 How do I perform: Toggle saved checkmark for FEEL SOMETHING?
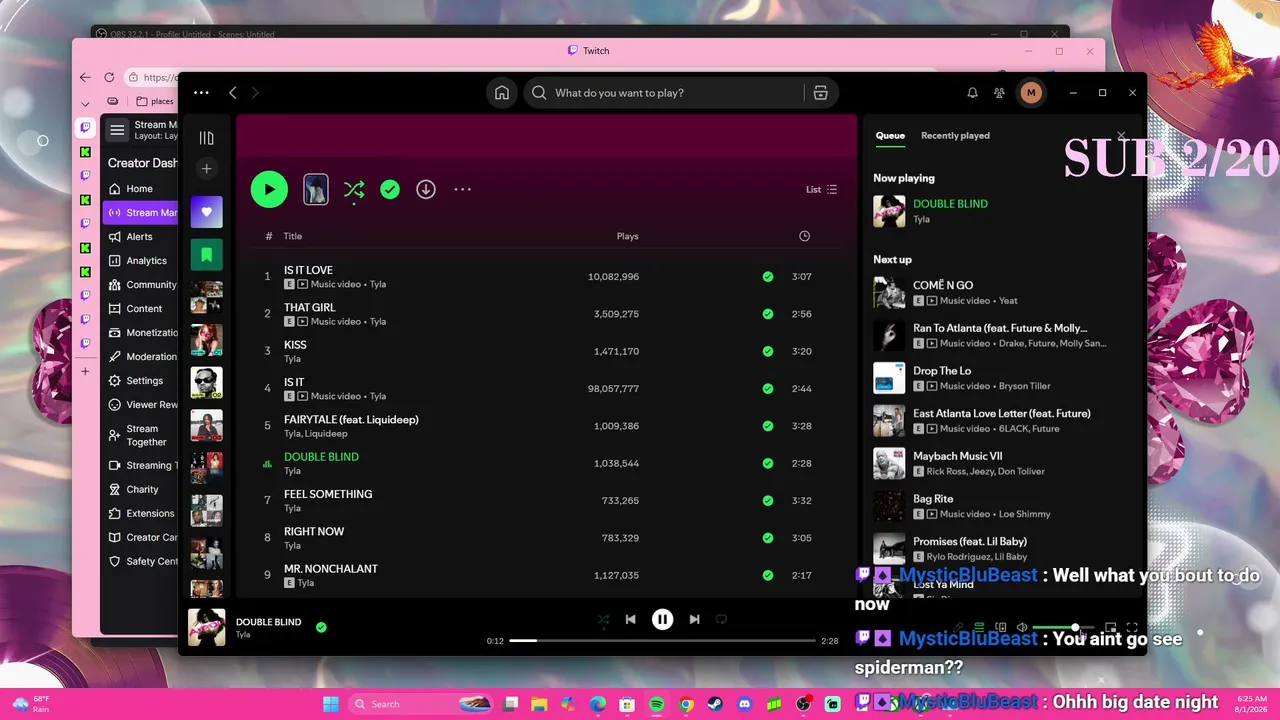[768, 501]
